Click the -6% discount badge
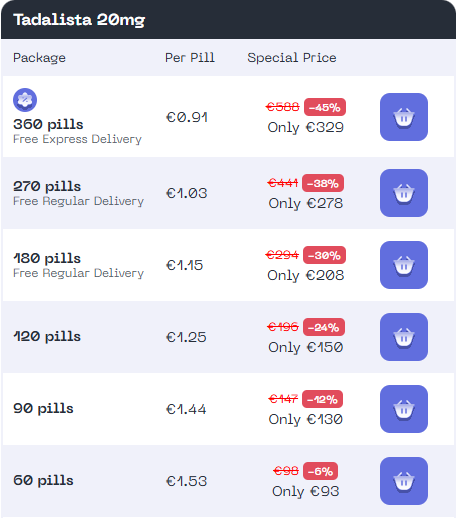The image size is (458, 518). pyautogui.click(x=320, y=471)
